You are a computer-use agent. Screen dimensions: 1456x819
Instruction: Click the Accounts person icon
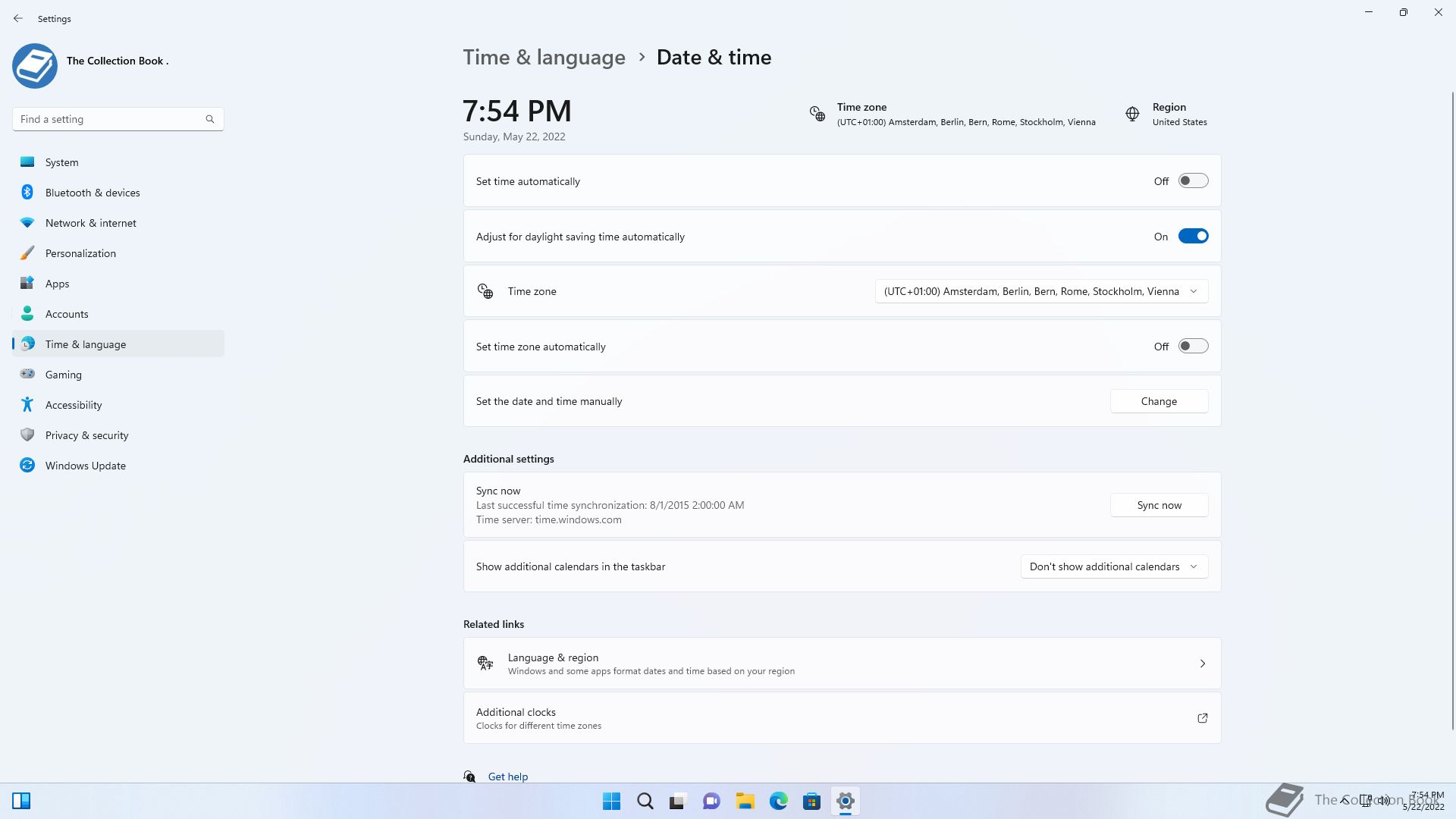tap(27, 313)
